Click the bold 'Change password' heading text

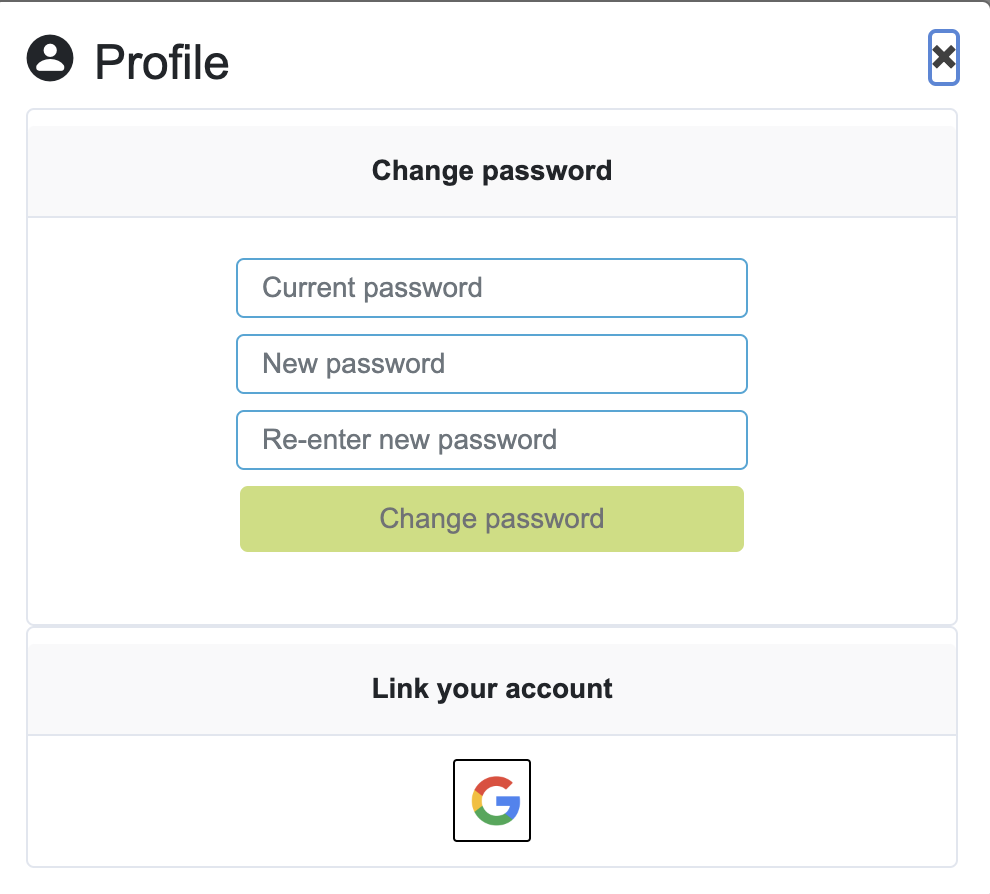(x=492, y=171)
